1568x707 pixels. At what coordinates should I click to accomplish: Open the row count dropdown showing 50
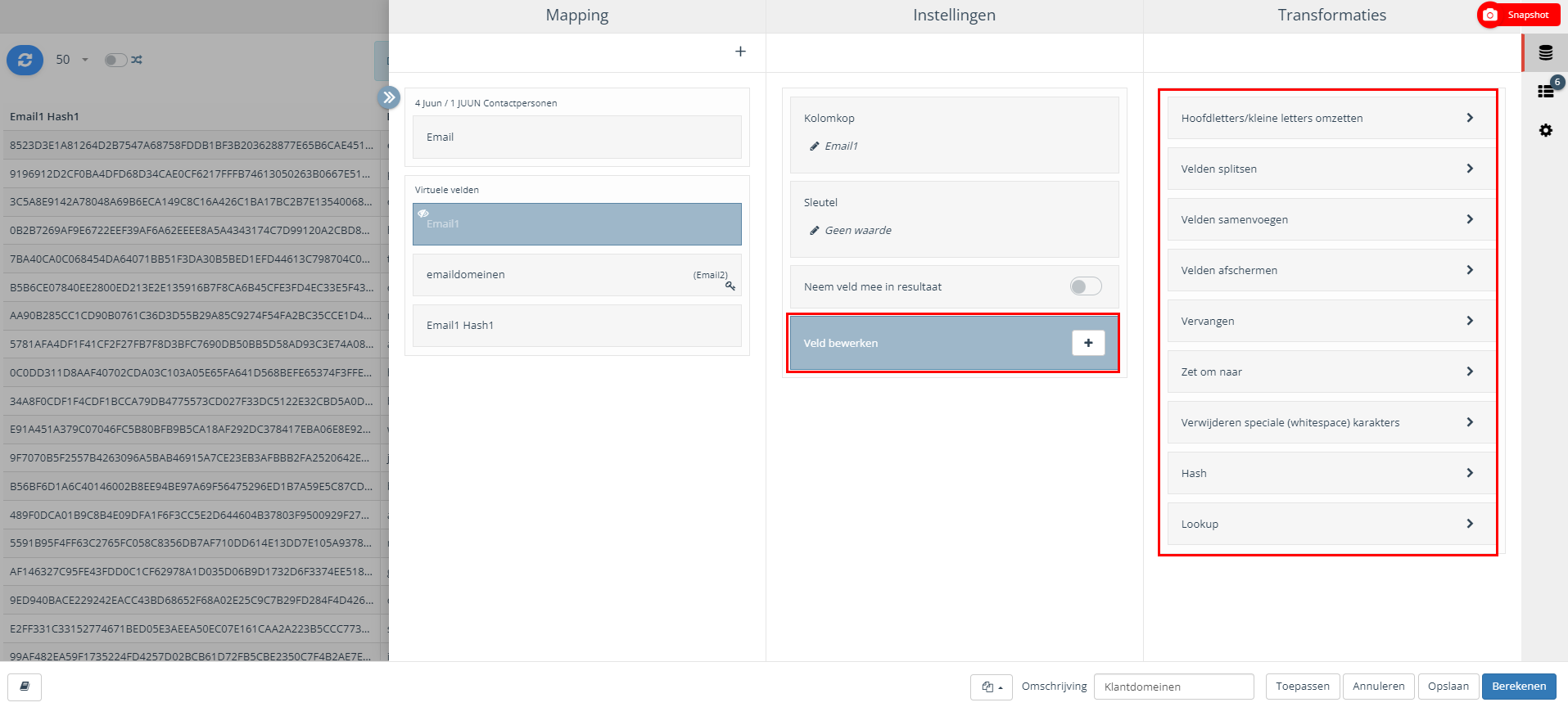click(72, 60)
